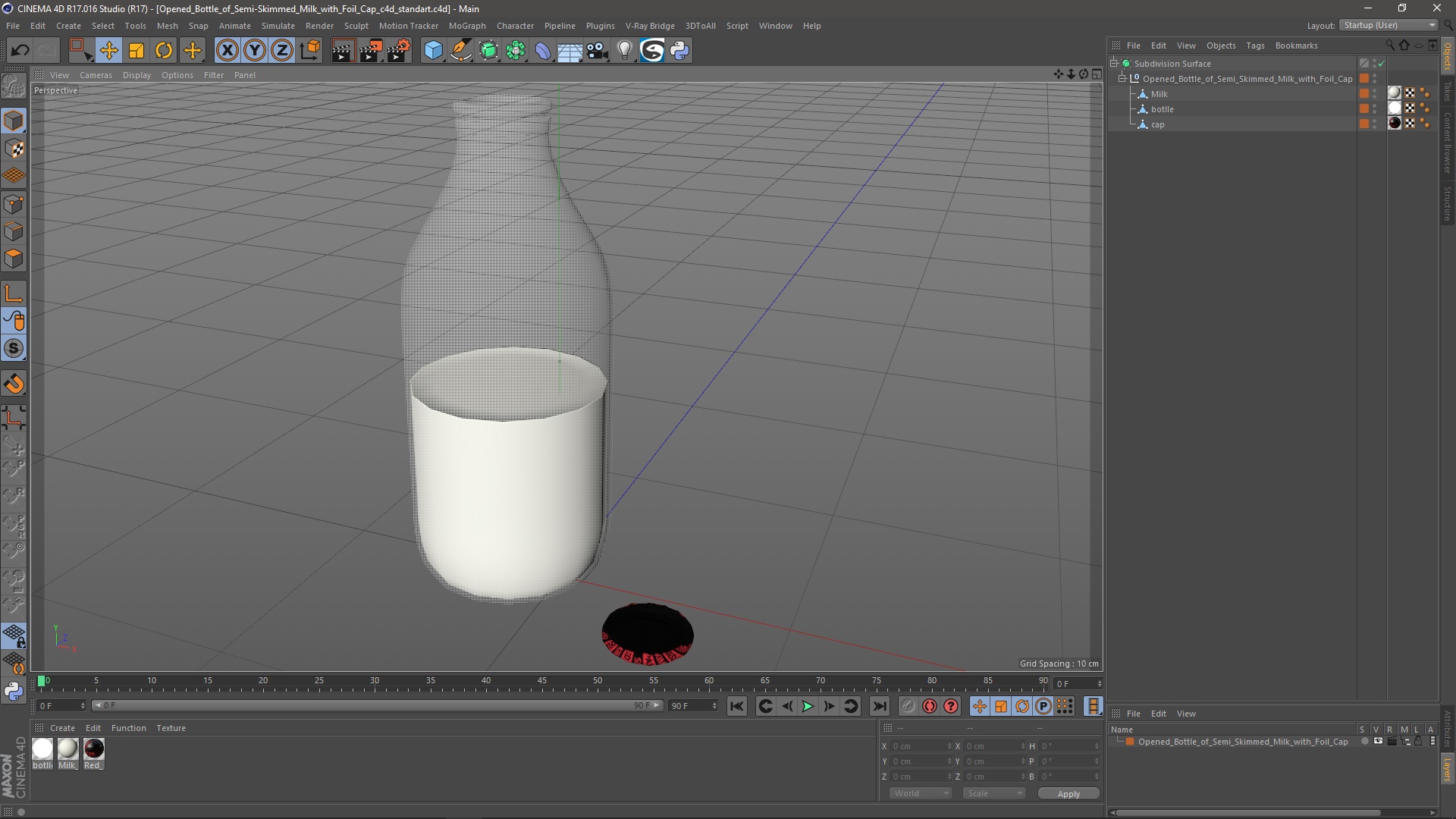Open material manager Create menu
The width and height of the screenshot is (1456, 819).
pos(62,728)
